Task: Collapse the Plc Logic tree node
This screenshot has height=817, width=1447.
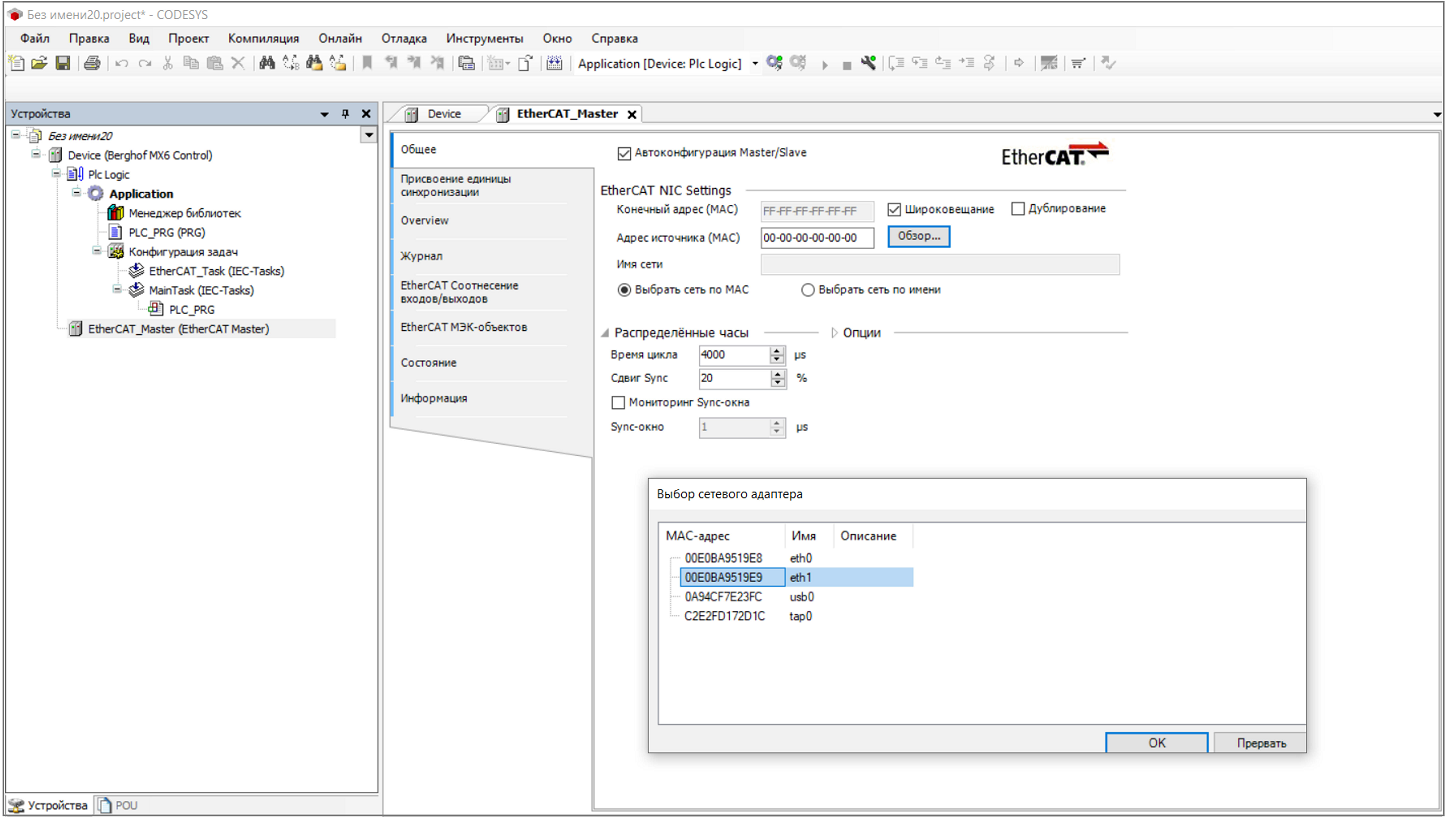Action: 57,173
